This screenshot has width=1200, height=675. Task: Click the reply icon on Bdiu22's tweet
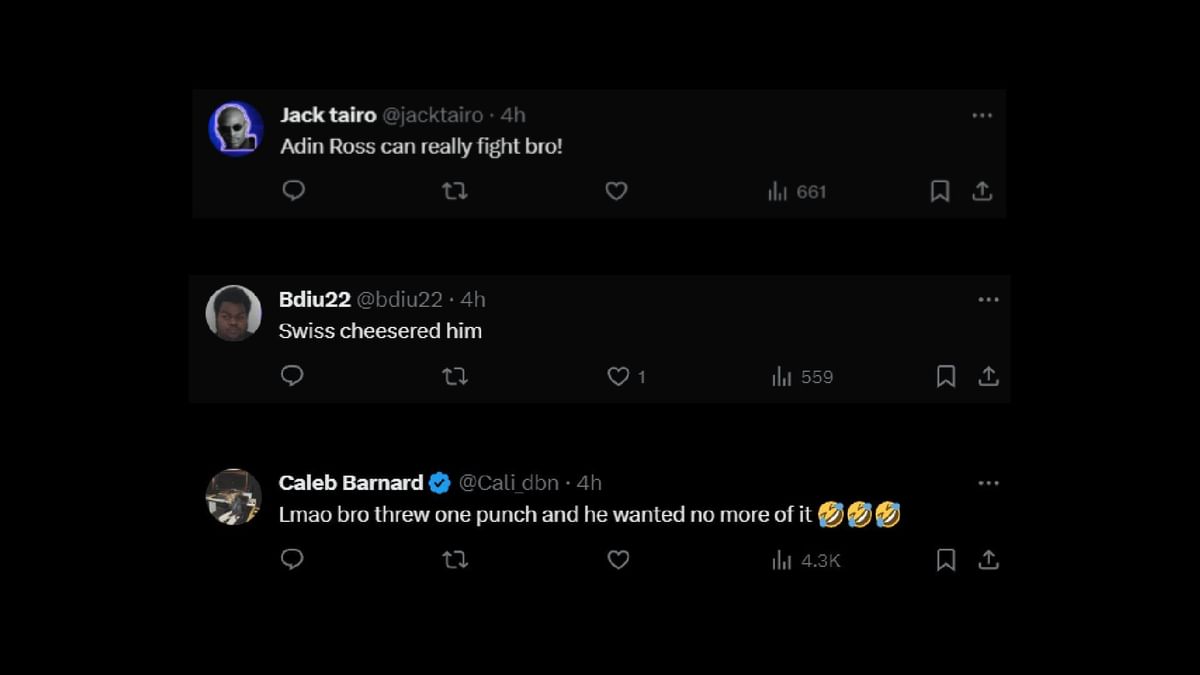[291, 376]
